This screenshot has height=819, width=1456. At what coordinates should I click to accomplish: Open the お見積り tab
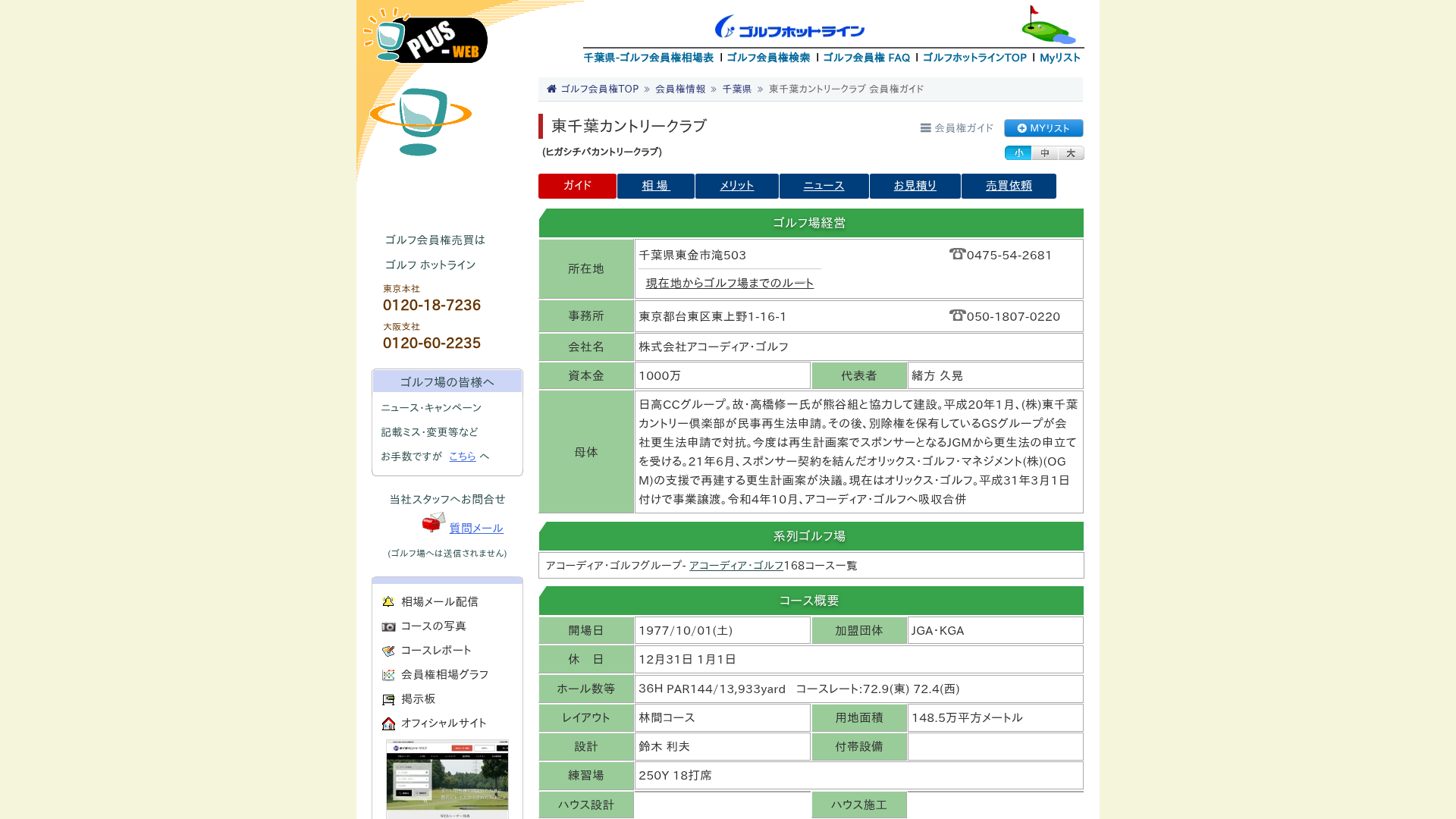coord(915,186)
